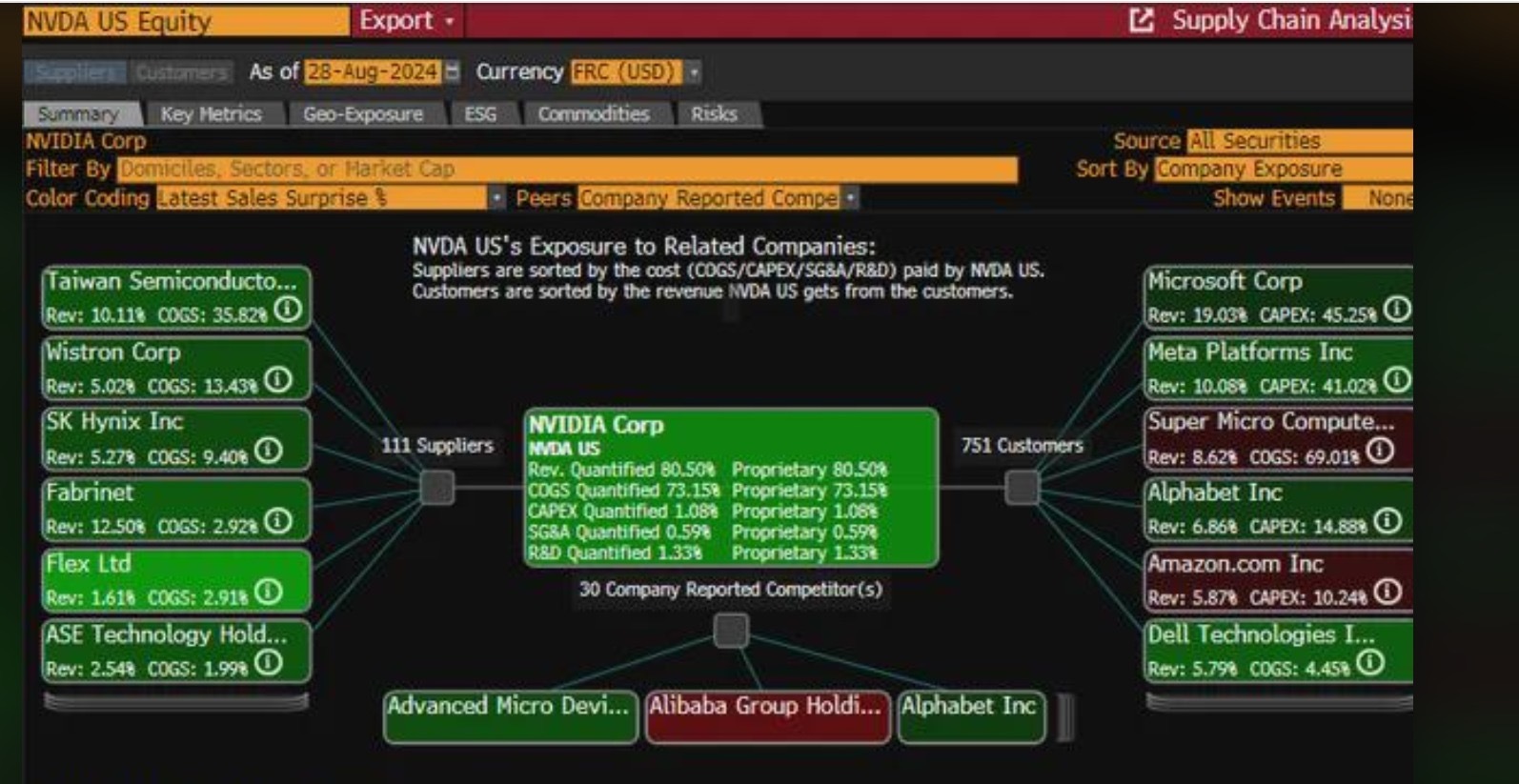1519x784 pixels.
Task: Open the Risks tab
Action: (715, 114)
